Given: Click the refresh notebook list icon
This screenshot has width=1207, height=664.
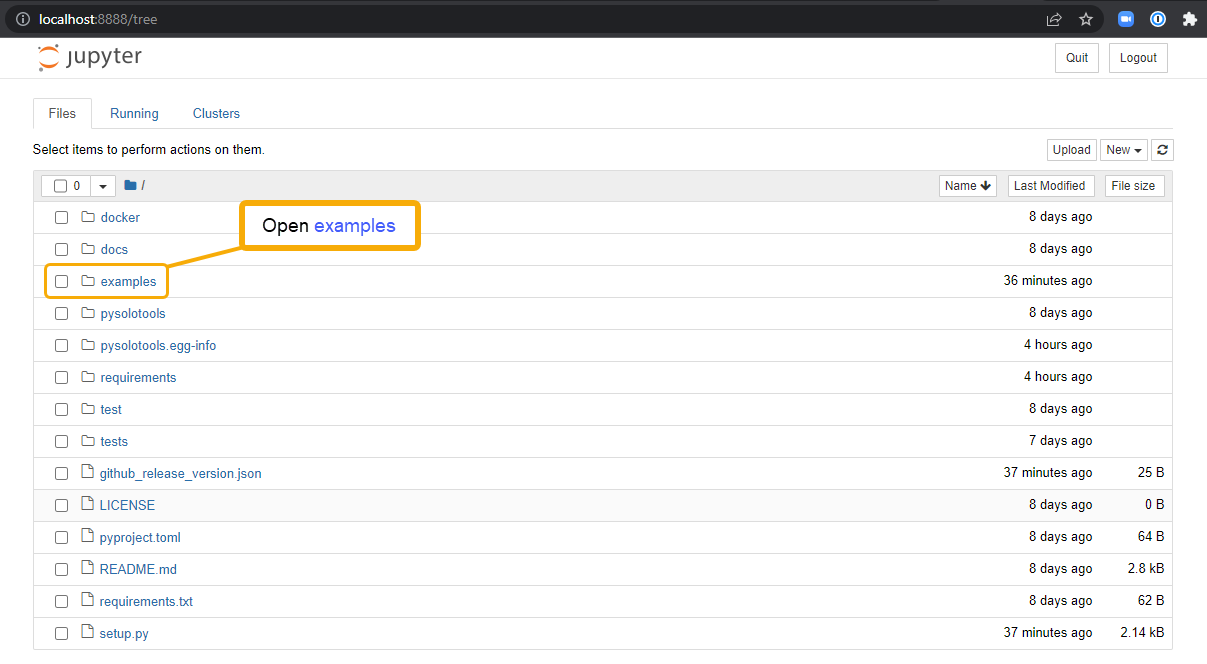Looking at the screenshot, I should tap(1162, 150).
